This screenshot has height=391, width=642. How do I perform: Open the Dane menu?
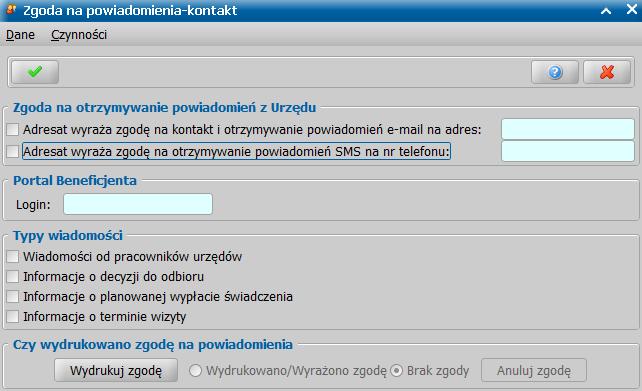pyautogui.click(x=20, y=35)
